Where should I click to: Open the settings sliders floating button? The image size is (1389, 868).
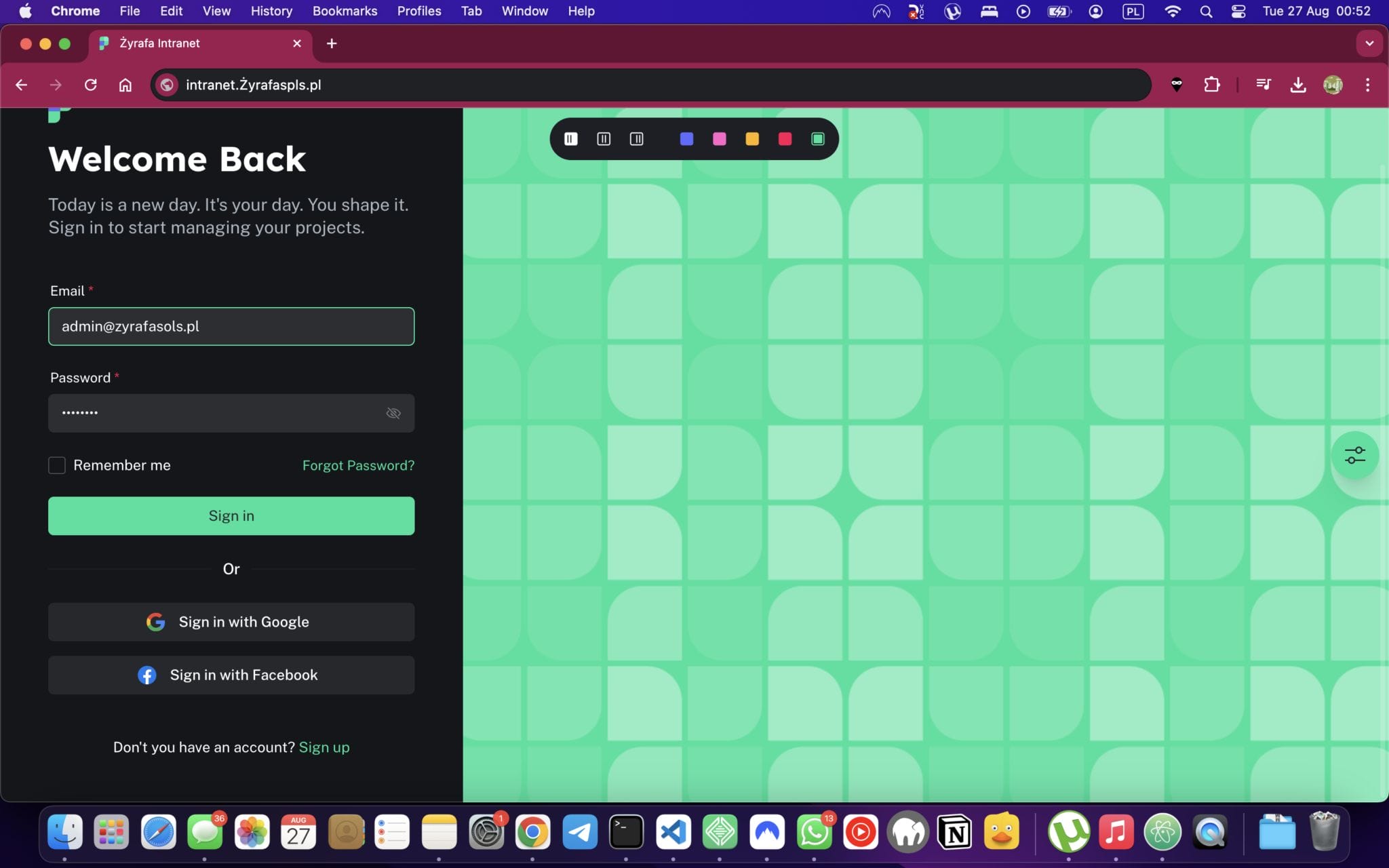click(x=1354, y=455)
